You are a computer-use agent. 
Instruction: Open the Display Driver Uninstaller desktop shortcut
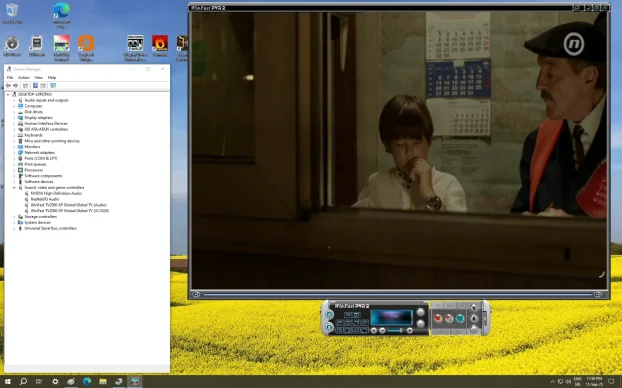pos(135,48)
